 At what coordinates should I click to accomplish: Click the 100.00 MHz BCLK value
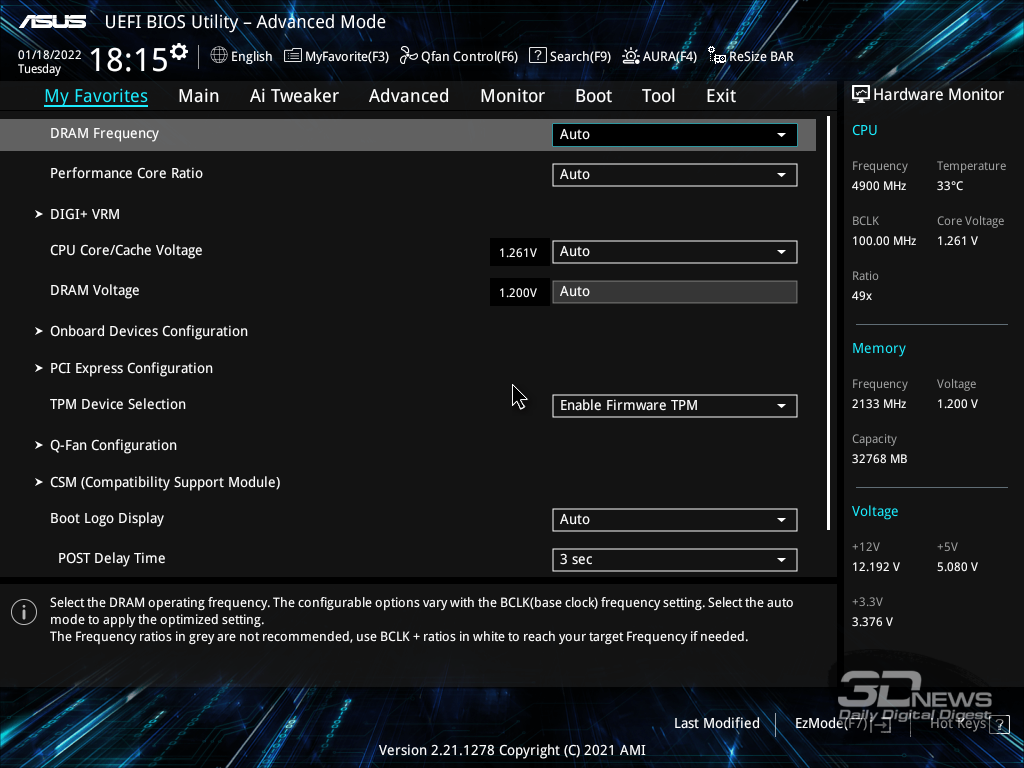point(884,241)
